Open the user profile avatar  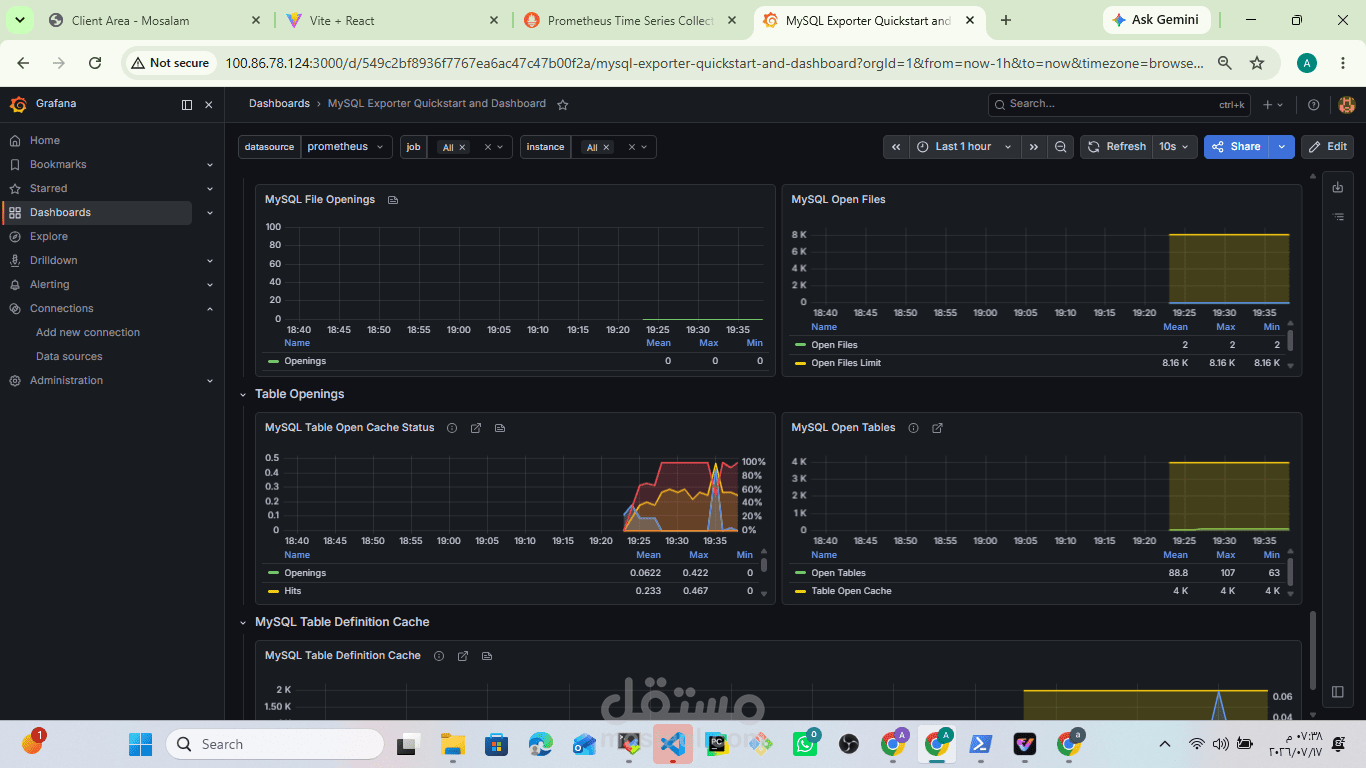(x=1346, y=105)
